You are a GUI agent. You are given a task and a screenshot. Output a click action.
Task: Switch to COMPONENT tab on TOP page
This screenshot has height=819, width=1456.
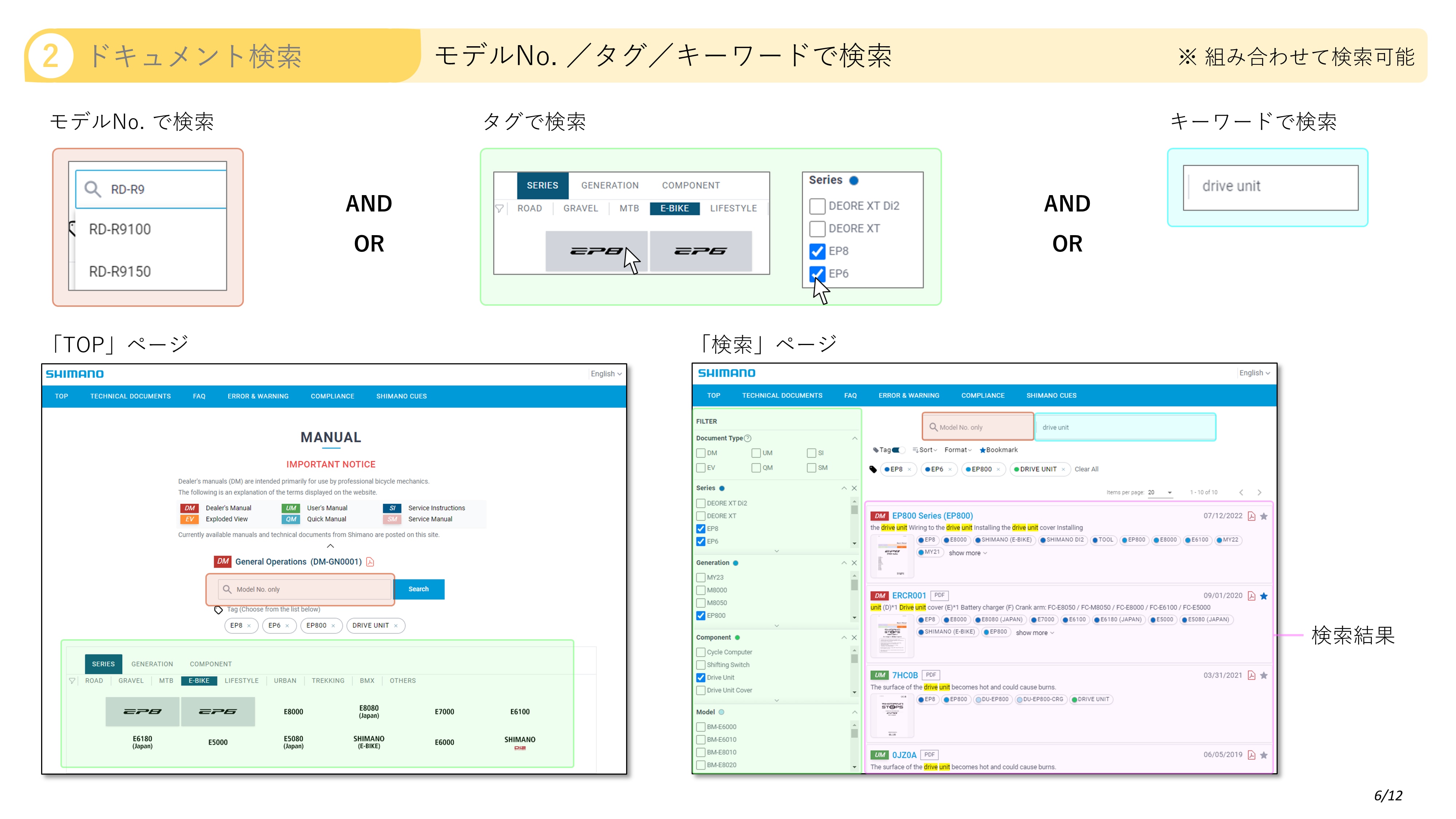point(210,664)
